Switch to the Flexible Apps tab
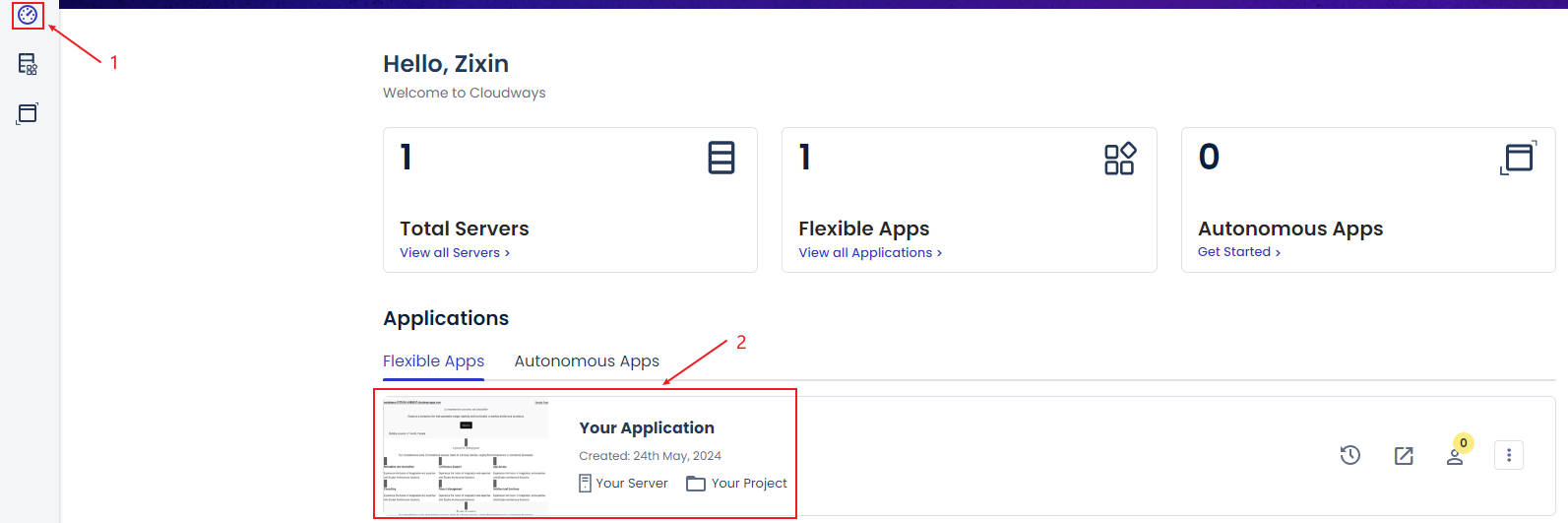Screen dimensions: 1568x523 433,361
